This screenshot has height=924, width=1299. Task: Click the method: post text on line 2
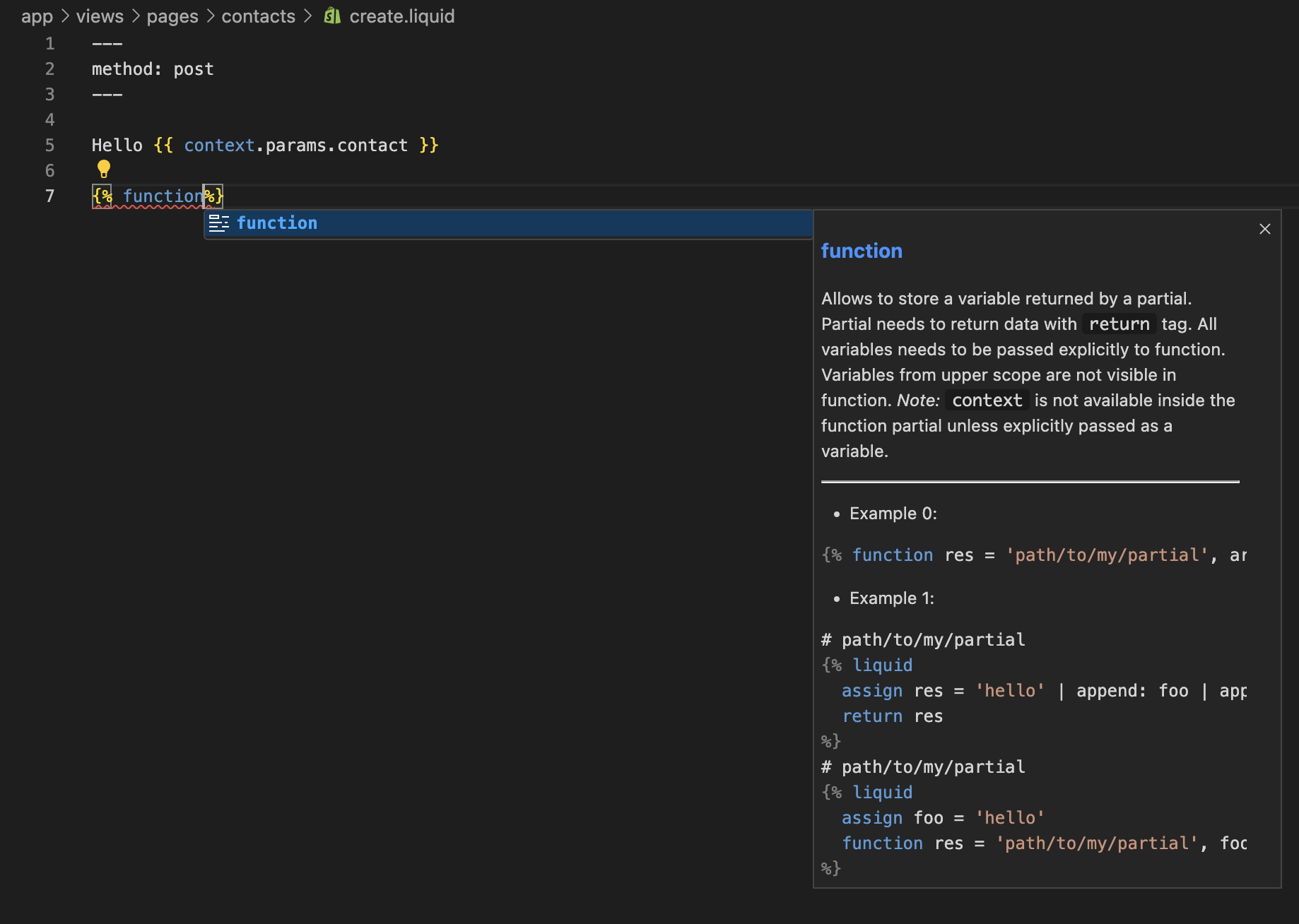point(153,69)
